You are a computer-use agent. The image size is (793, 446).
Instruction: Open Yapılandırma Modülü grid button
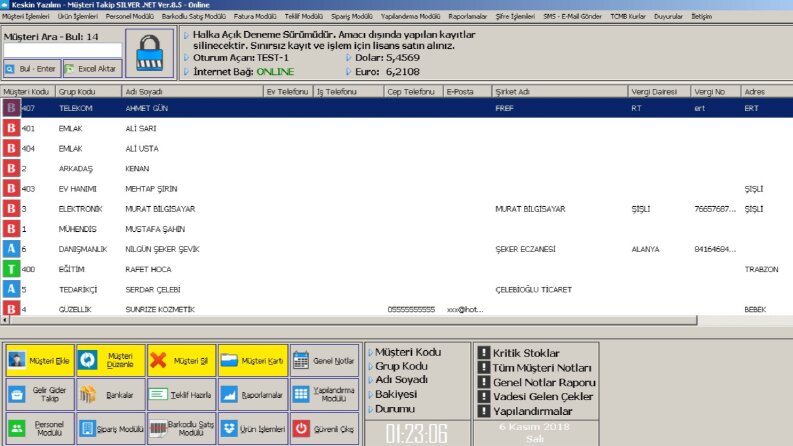click(x=324, y=394)
